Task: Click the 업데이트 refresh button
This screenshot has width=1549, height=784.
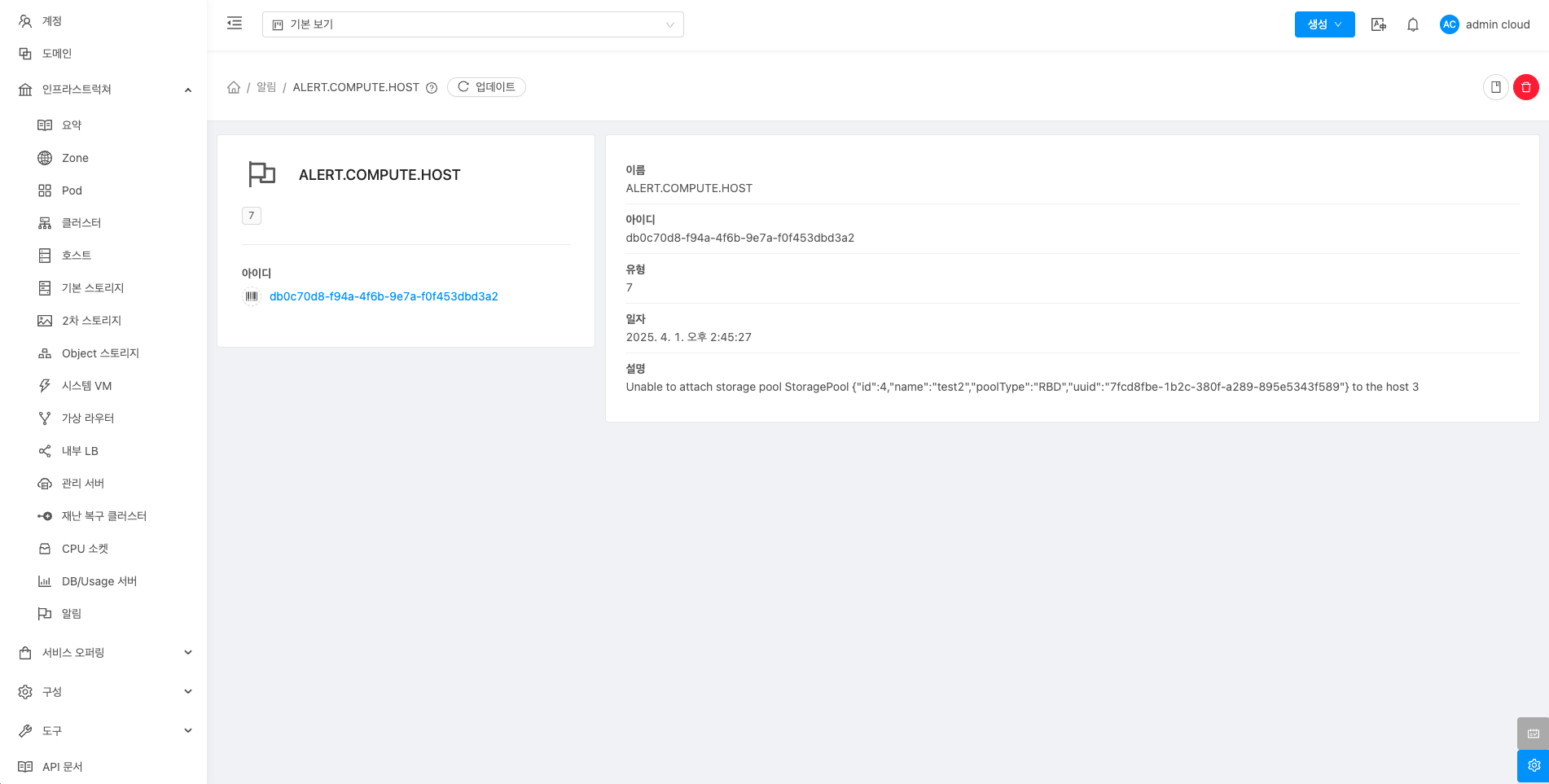Action: click(486, 87)
